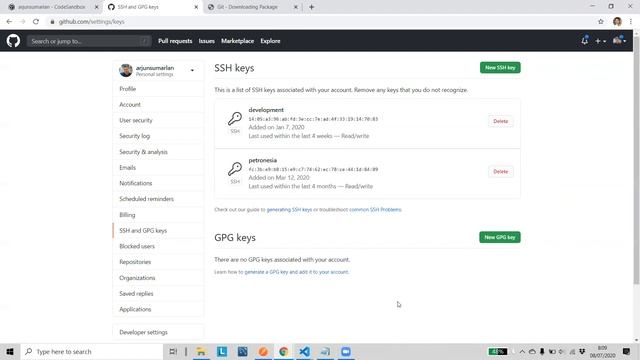
Task: Open Zoom from taskbar
Action: [x=346, y=351]
